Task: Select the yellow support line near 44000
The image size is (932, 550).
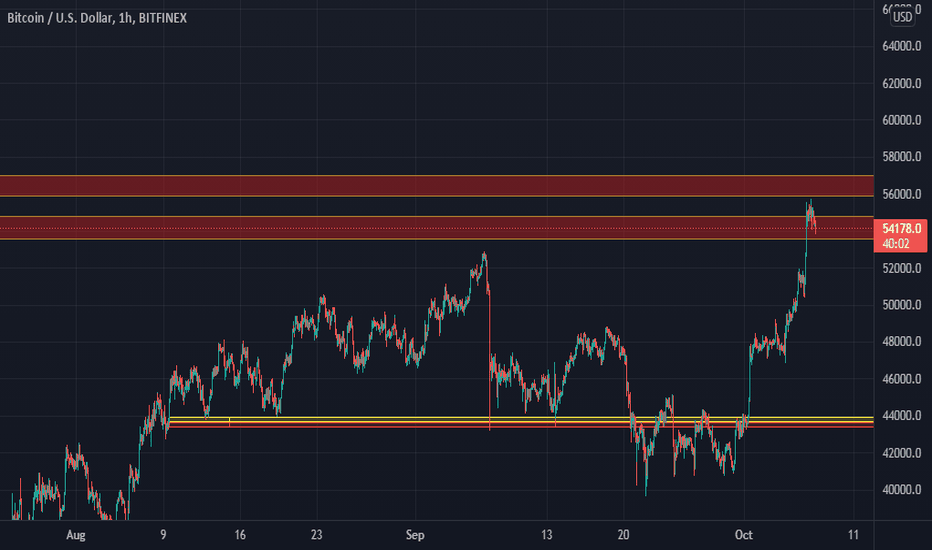Action: [521, 420]
